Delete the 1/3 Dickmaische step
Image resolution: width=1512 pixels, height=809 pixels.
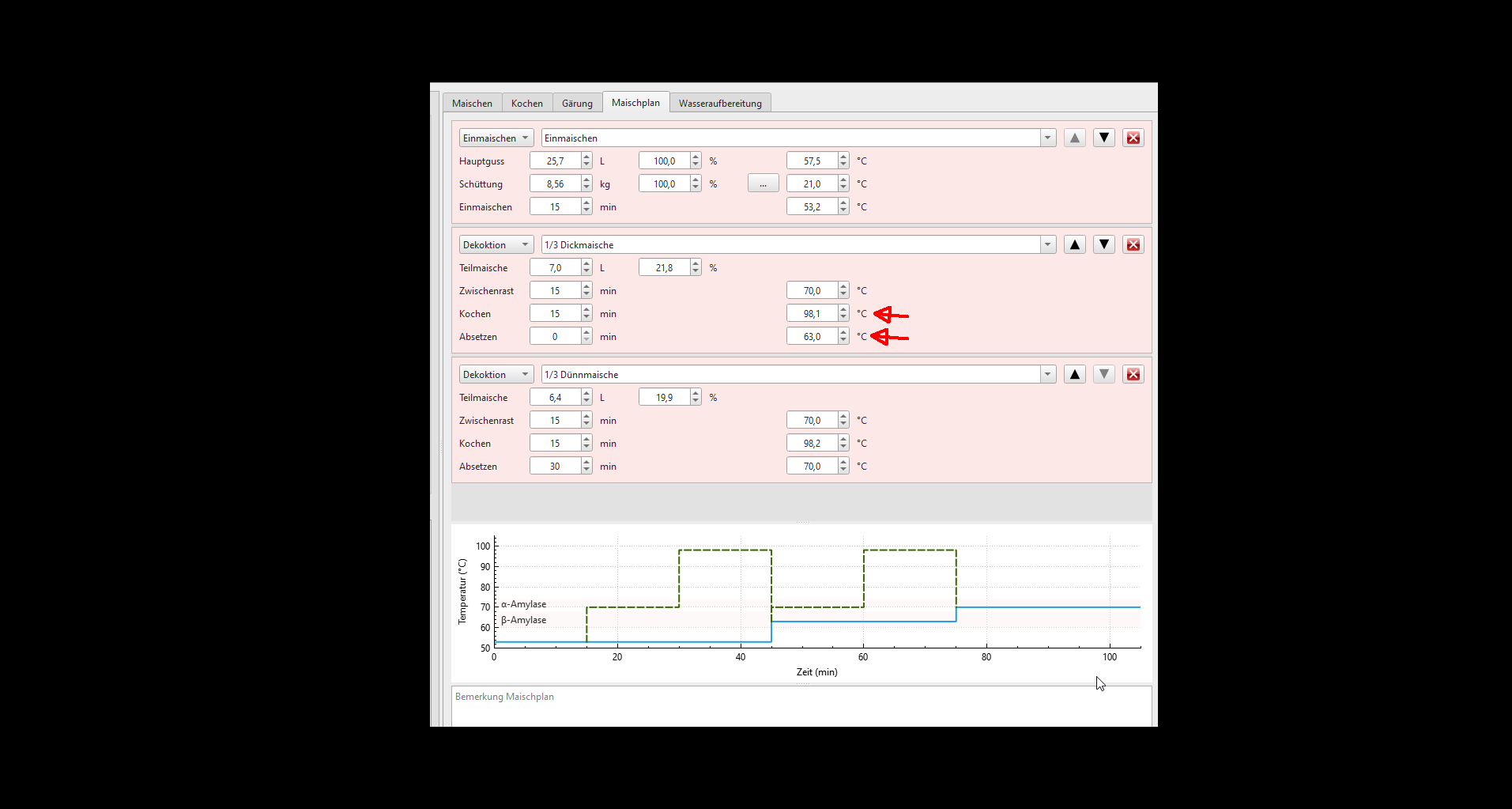click(x=1133, y=244)
